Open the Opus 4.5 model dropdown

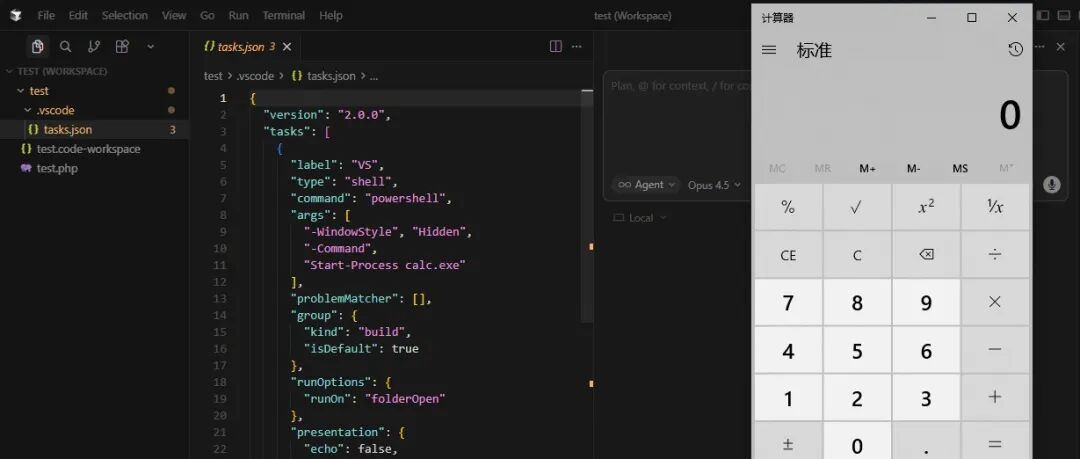pyautogui.click(x=714, y=185)
